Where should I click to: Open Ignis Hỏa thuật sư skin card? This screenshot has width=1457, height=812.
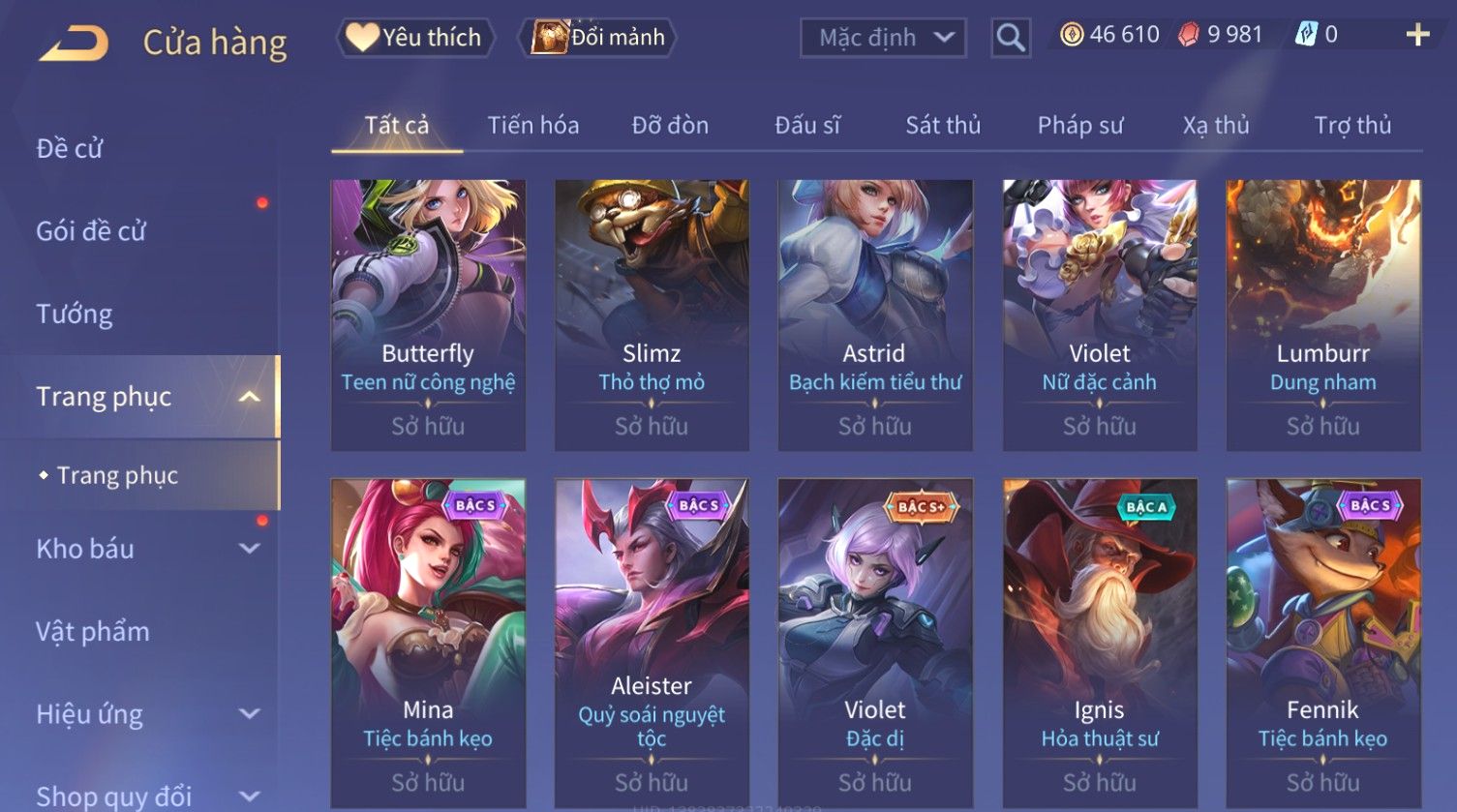tap(1100, 644)
